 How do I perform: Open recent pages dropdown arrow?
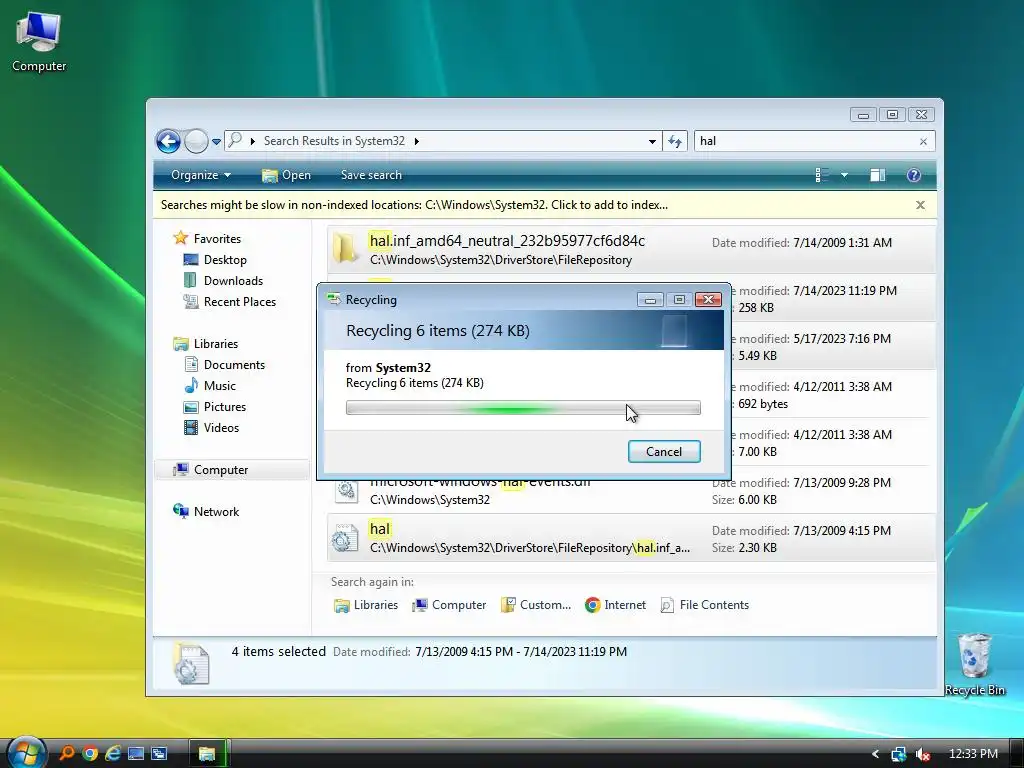pyautogui.click(x=216, y=142)
